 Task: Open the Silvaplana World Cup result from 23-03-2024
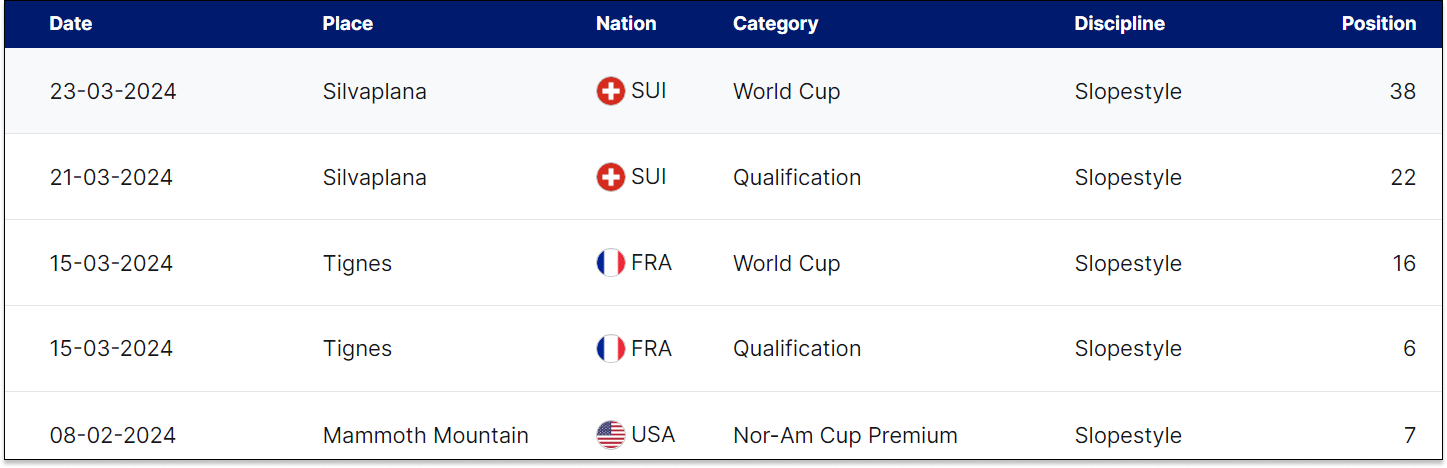coord(723,91)
